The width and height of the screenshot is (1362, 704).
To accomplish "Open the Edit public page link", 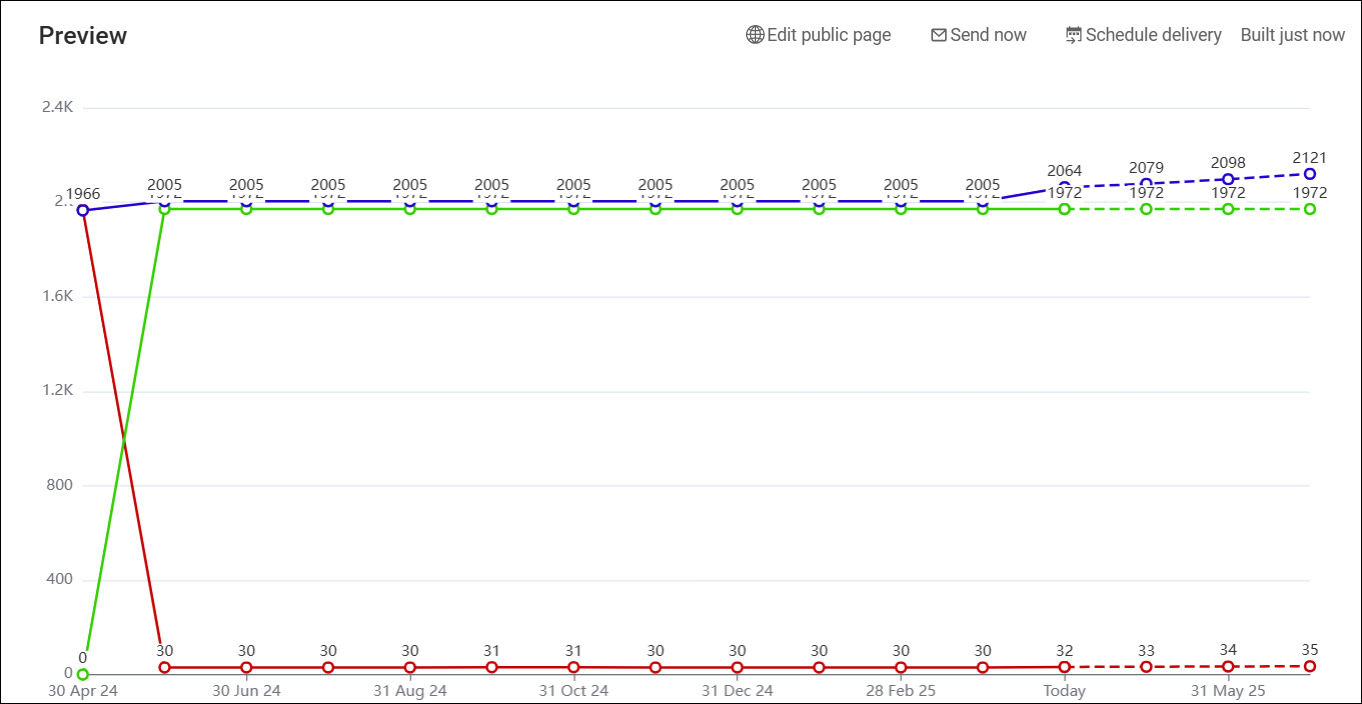I will 828,35.
